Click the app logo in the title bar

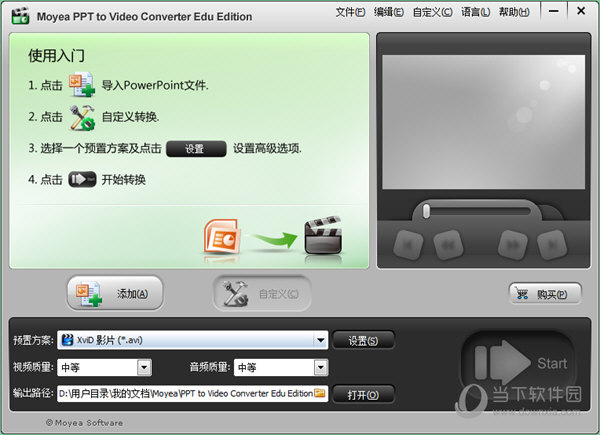pos(20,16)
